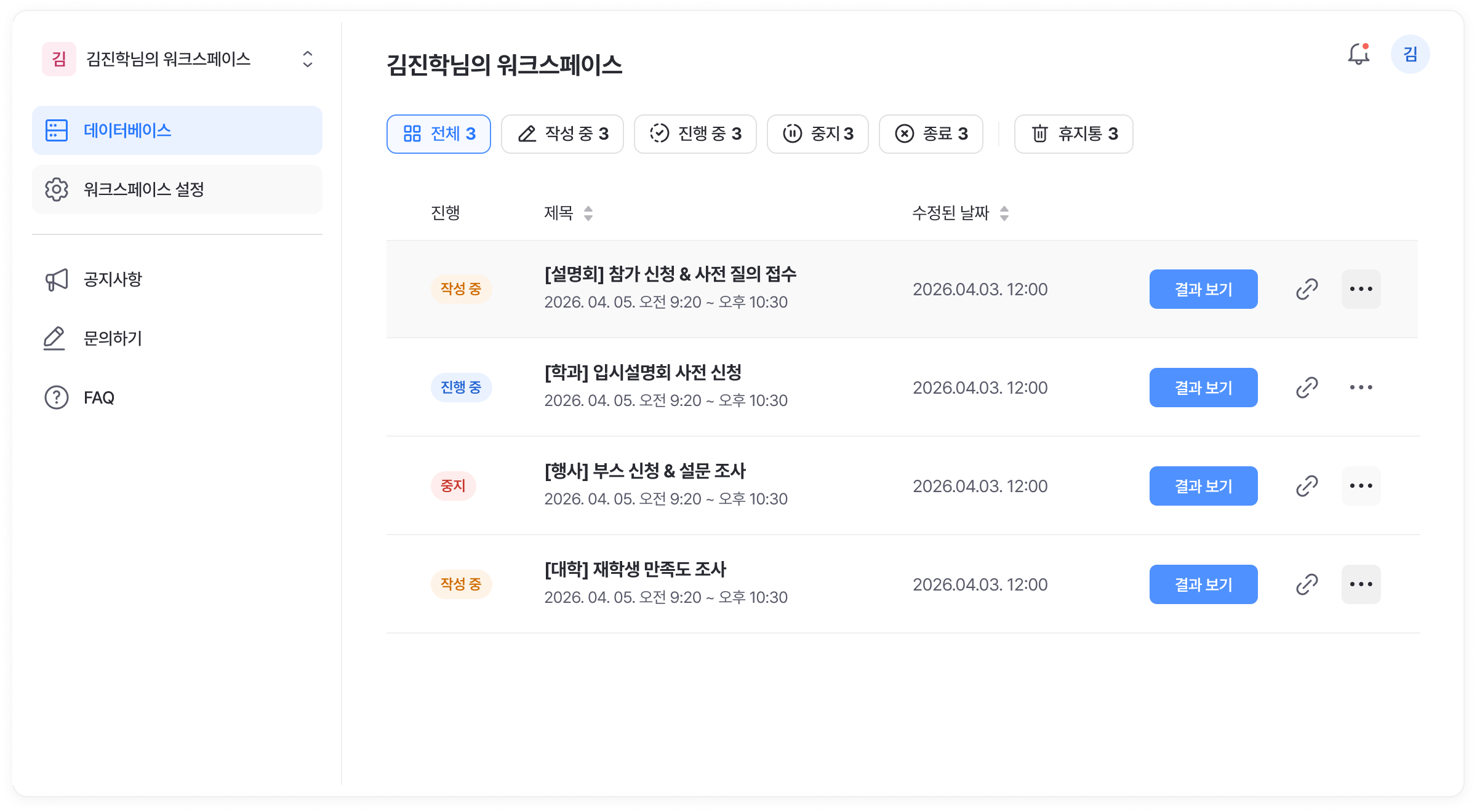The width and height of the screenshot is (1477, 812).
Task: Switch to the 진행 중 filter tab
Action: (695, 134)
